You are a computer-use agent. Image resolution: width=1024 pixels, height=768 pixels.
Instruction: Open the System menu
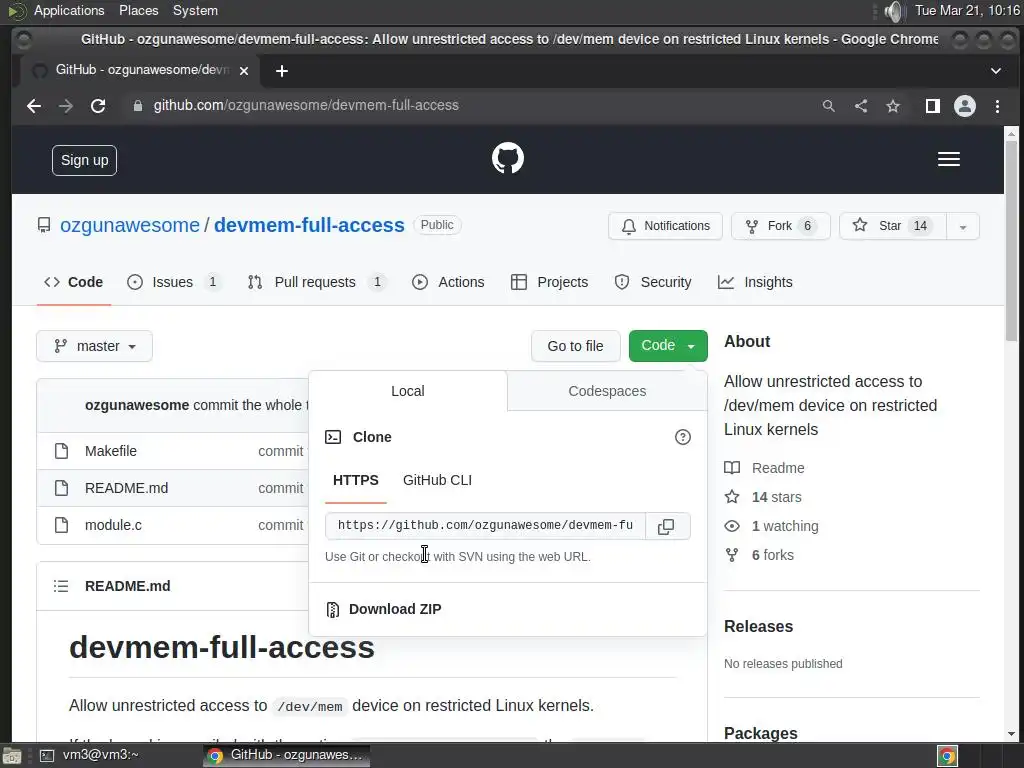195,11
